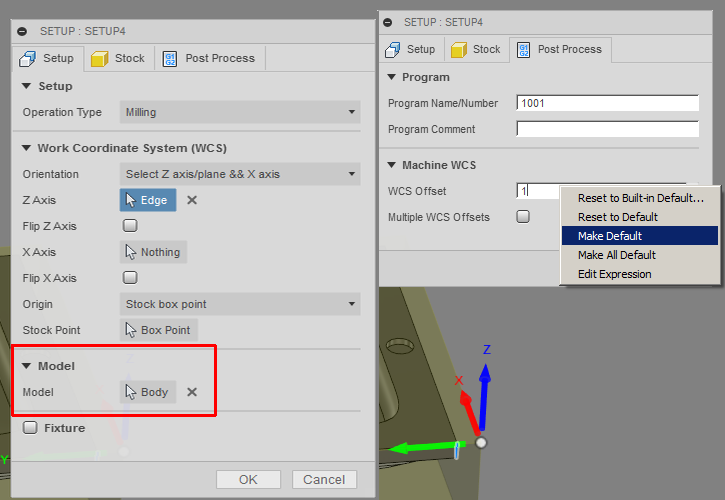Click the Program Name/Number field
The height and width of the screenshot is (500, 725).
pos(608,103)
